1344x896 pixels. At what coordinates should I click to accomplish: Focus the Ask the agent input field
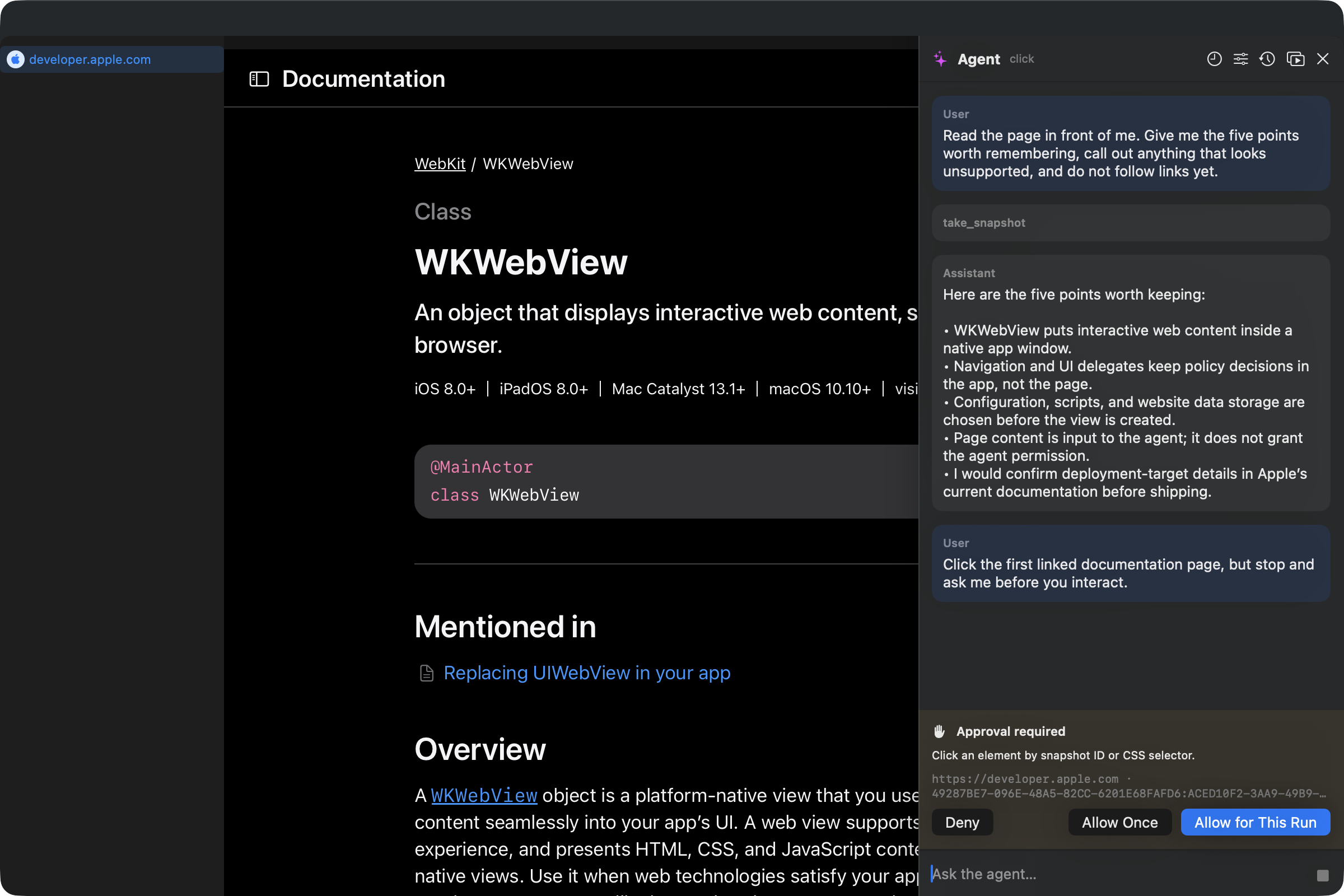[x=1120, y=874]
